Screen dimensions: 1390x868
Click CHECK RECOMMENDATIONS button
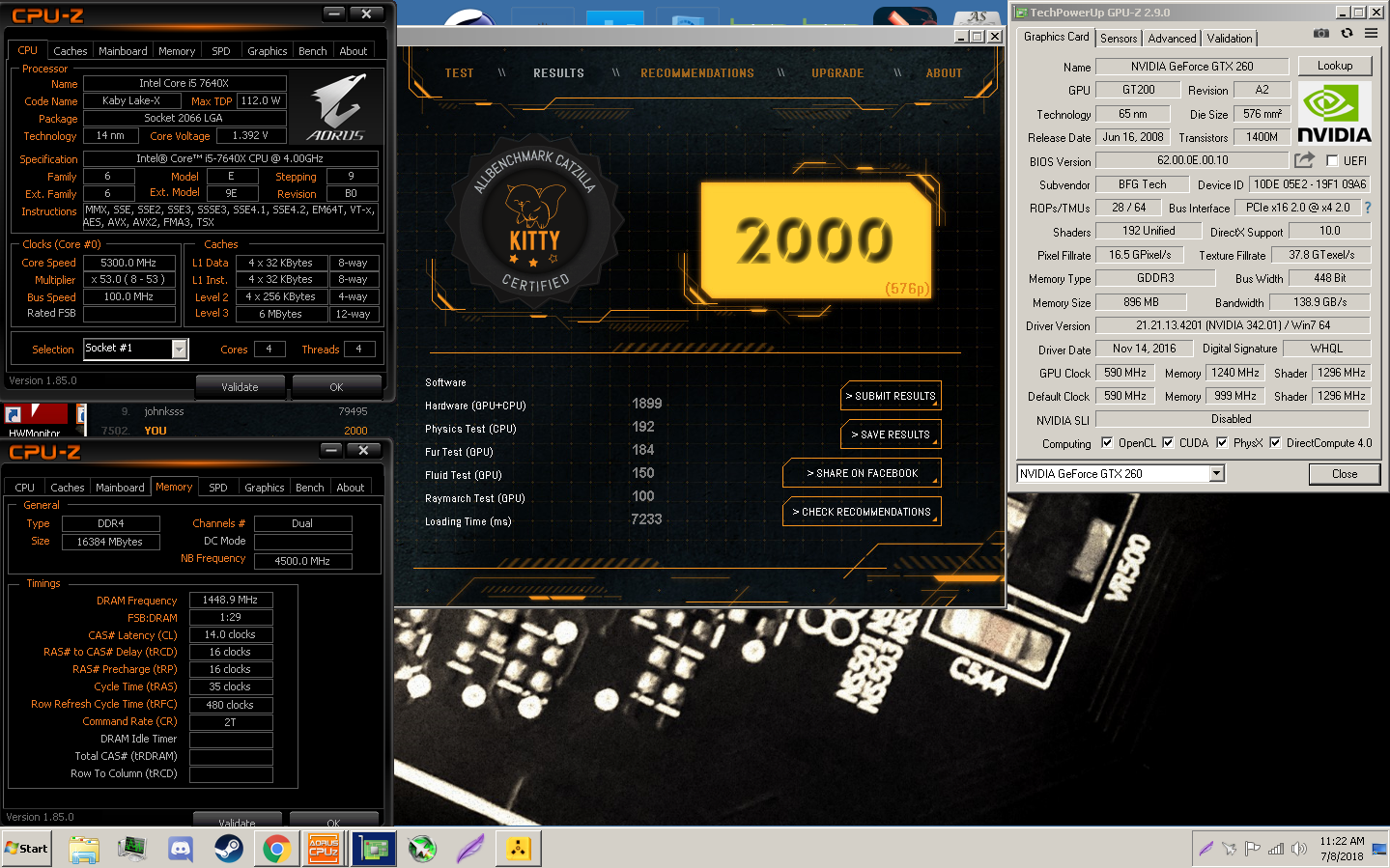point(863,512)
